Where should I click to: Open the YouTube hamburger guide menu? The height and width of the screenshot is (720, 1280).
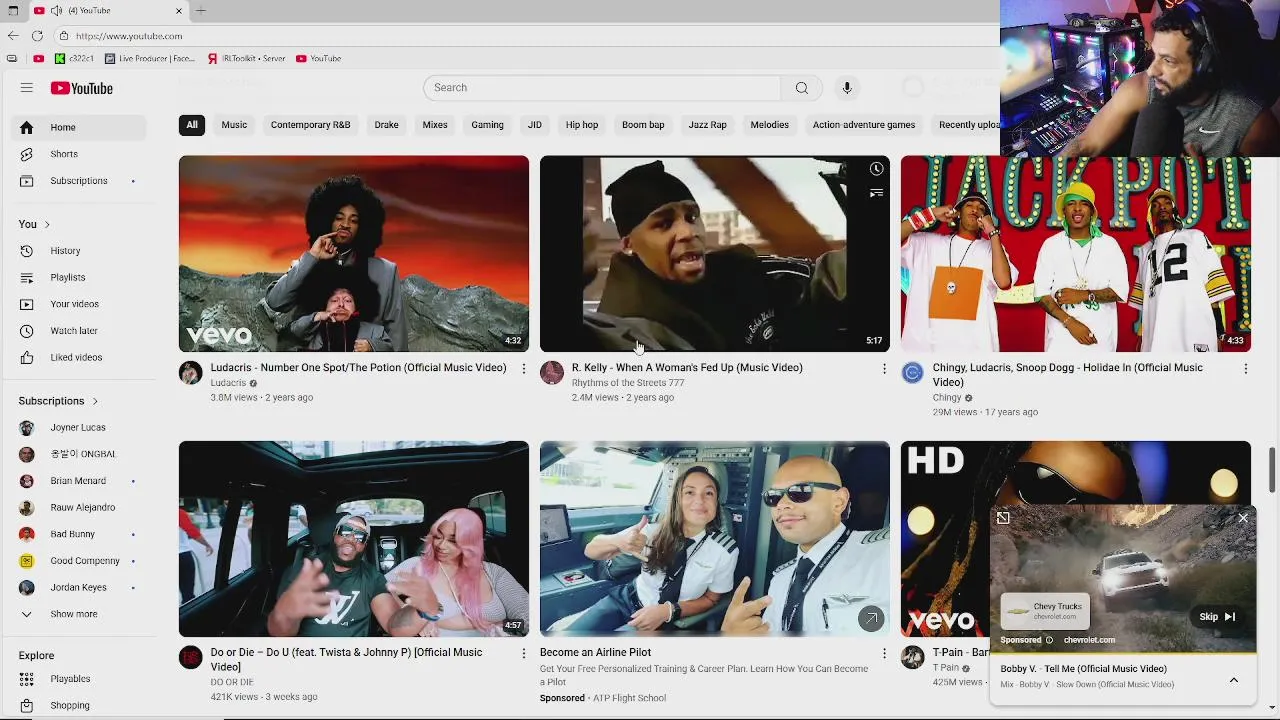click(x=27, y=88)
